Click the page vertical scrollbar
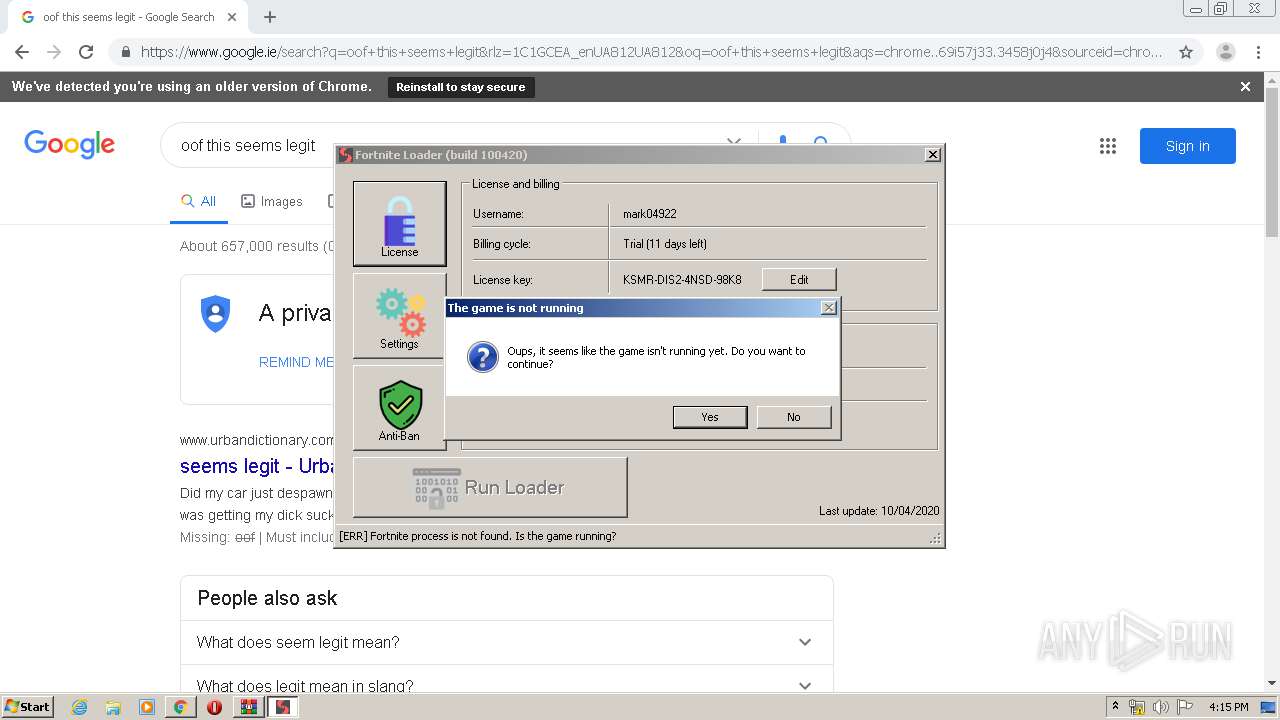Image resolution: width=1280 pixels, height=720 pixels. [1272, 162]
